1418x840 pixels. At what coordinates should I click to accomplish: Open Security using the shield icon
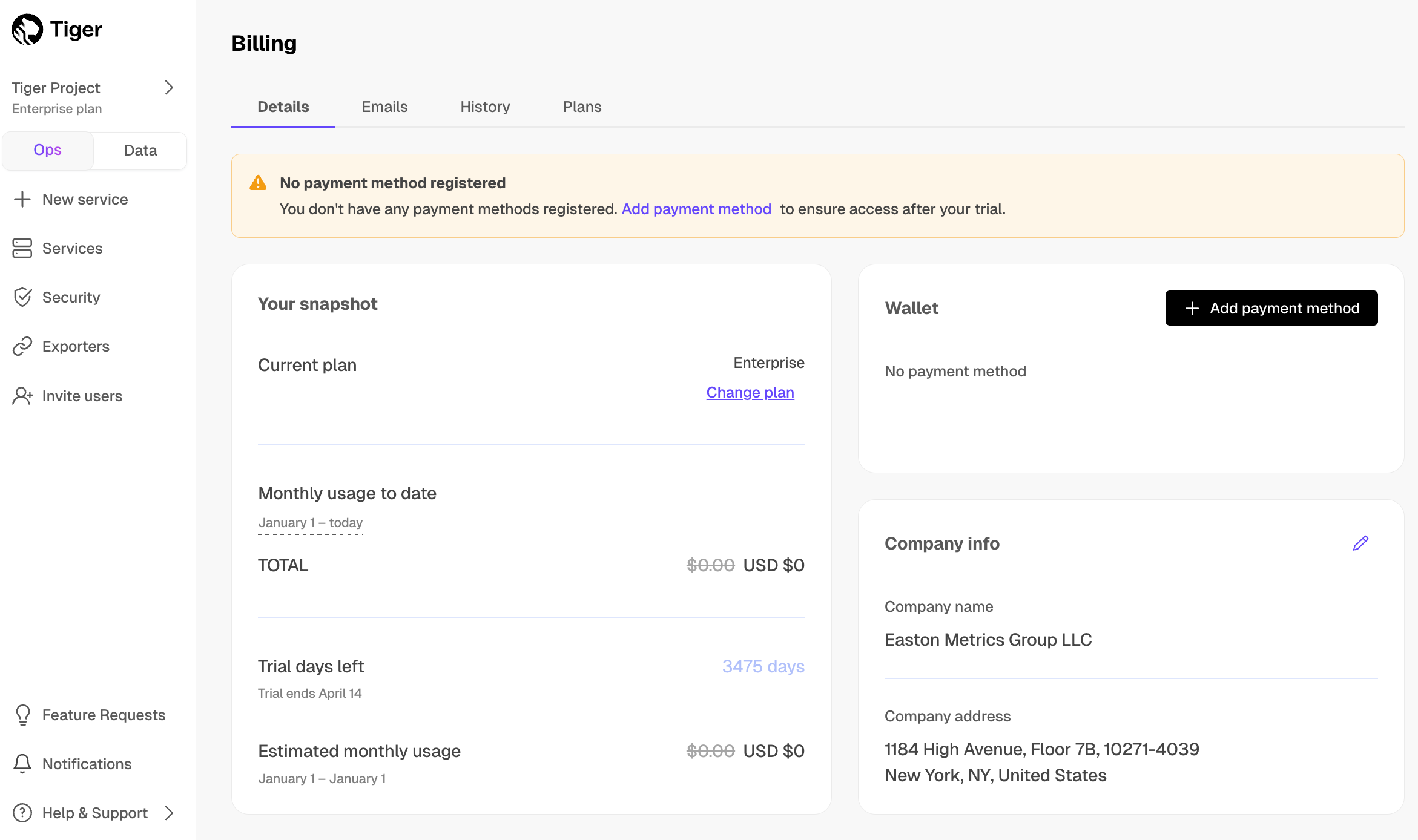coord(22,297)
